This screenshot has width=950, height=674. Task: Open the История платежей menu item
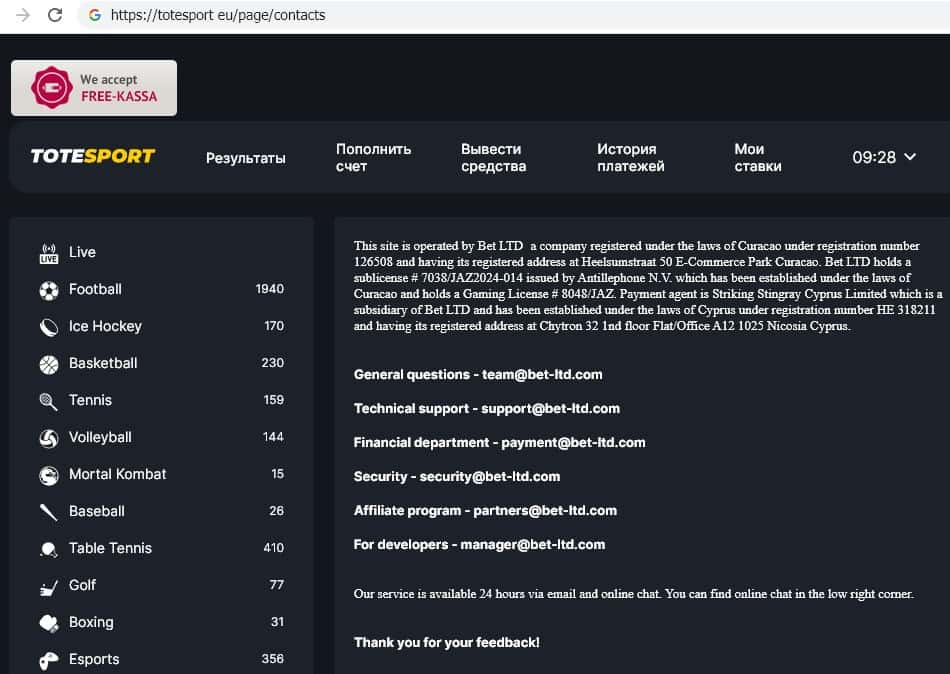631,158
